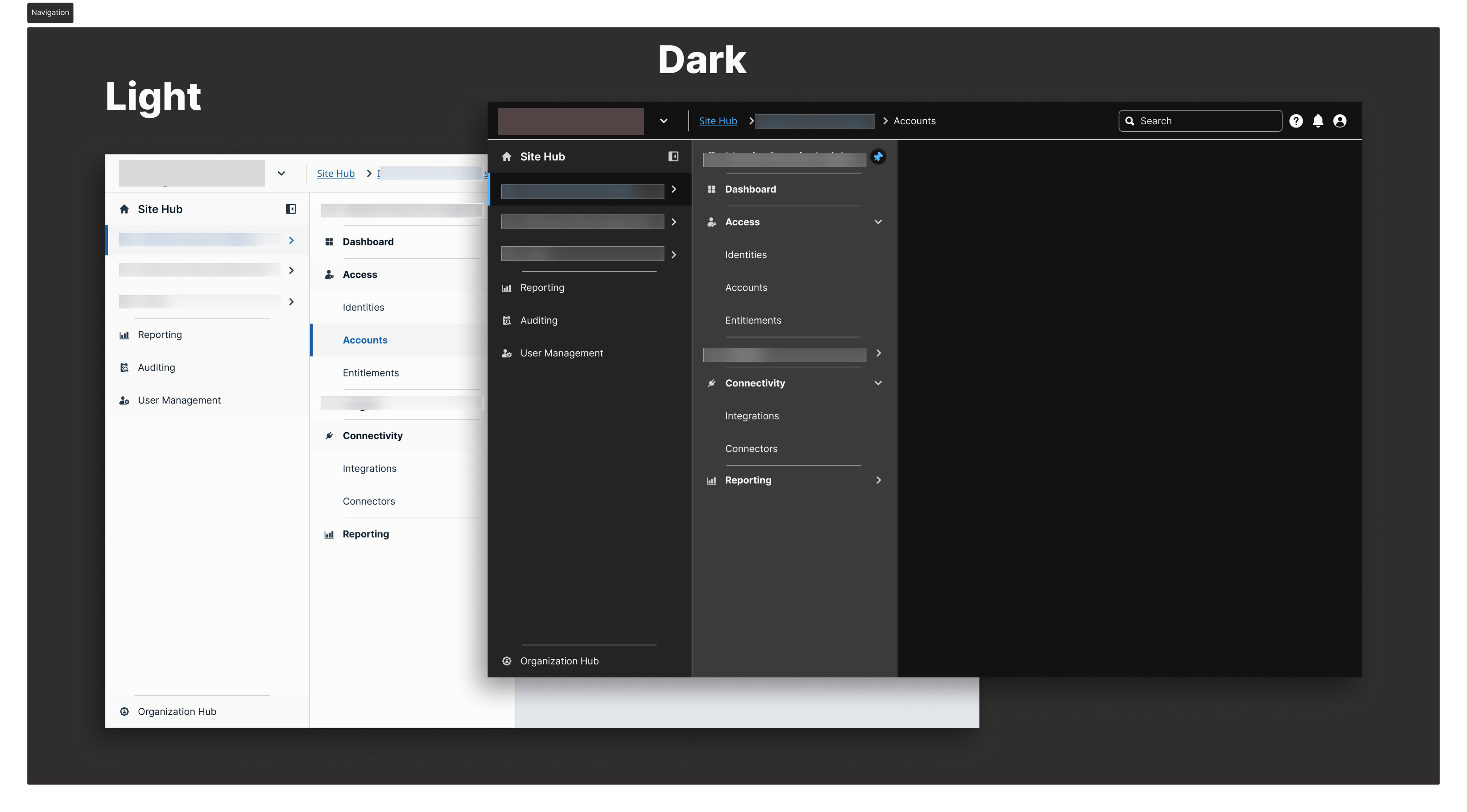Open Integrations in light submenu
This screenshot has height=812, width=1467.
tap(369, 469)
